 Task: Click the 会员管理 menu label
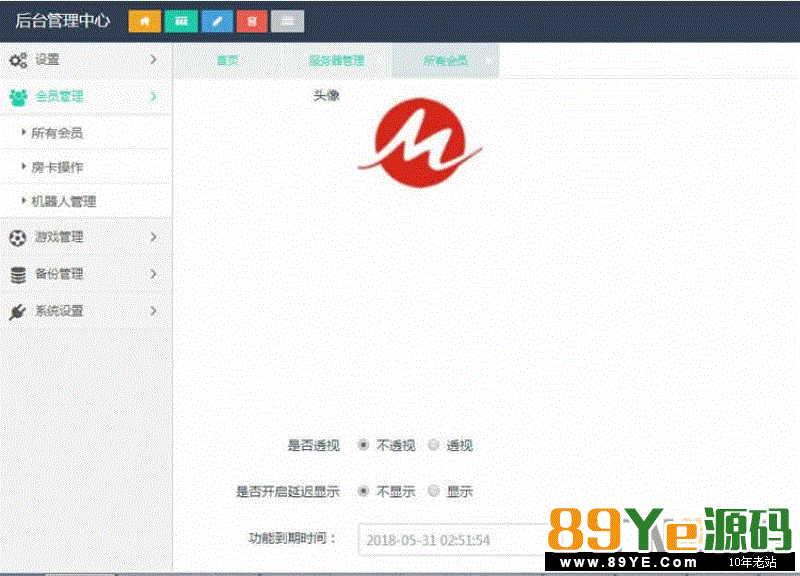(59, 96)
